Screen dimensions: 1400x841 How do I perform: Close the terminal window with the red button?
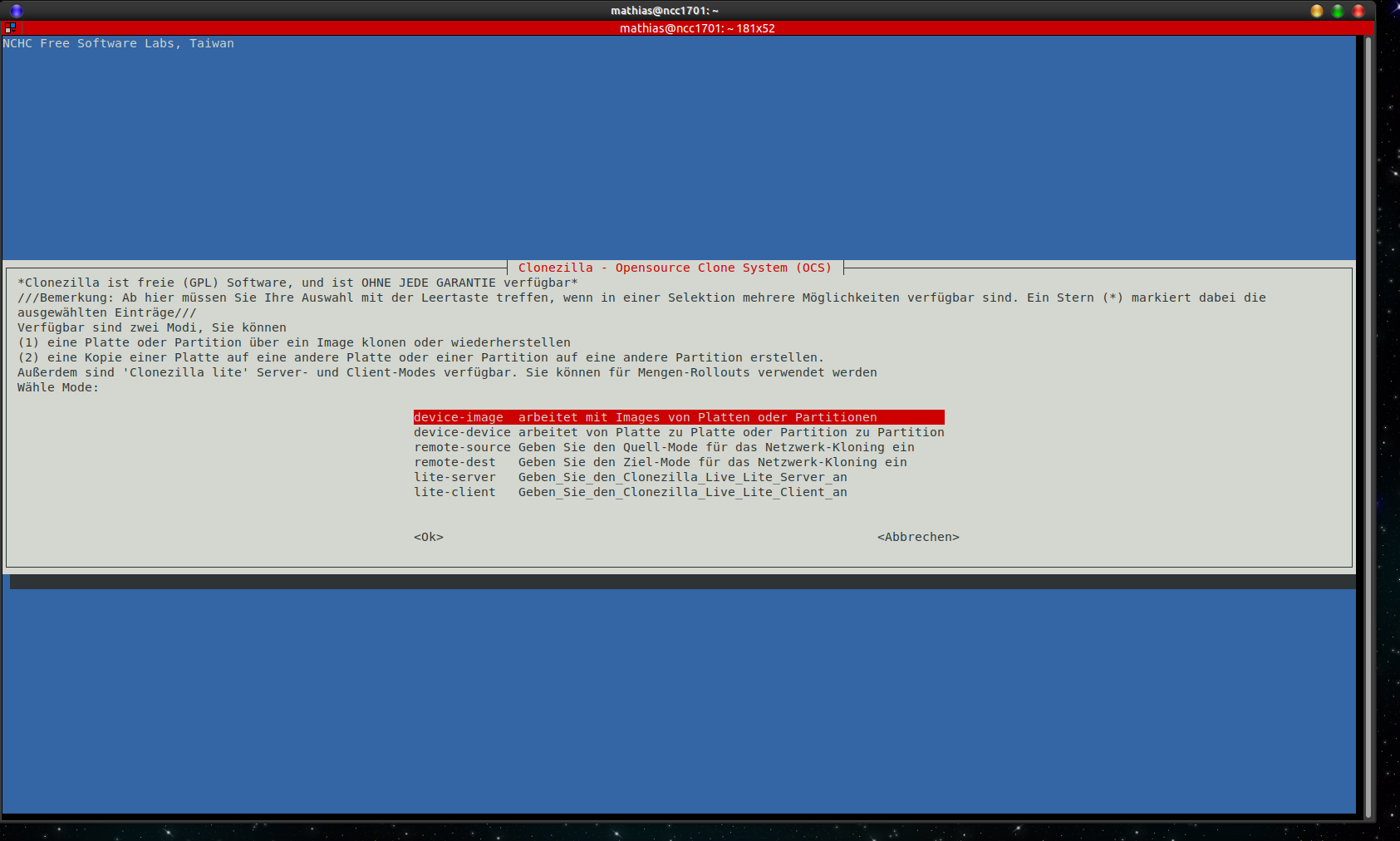(x=1358, y=11)
